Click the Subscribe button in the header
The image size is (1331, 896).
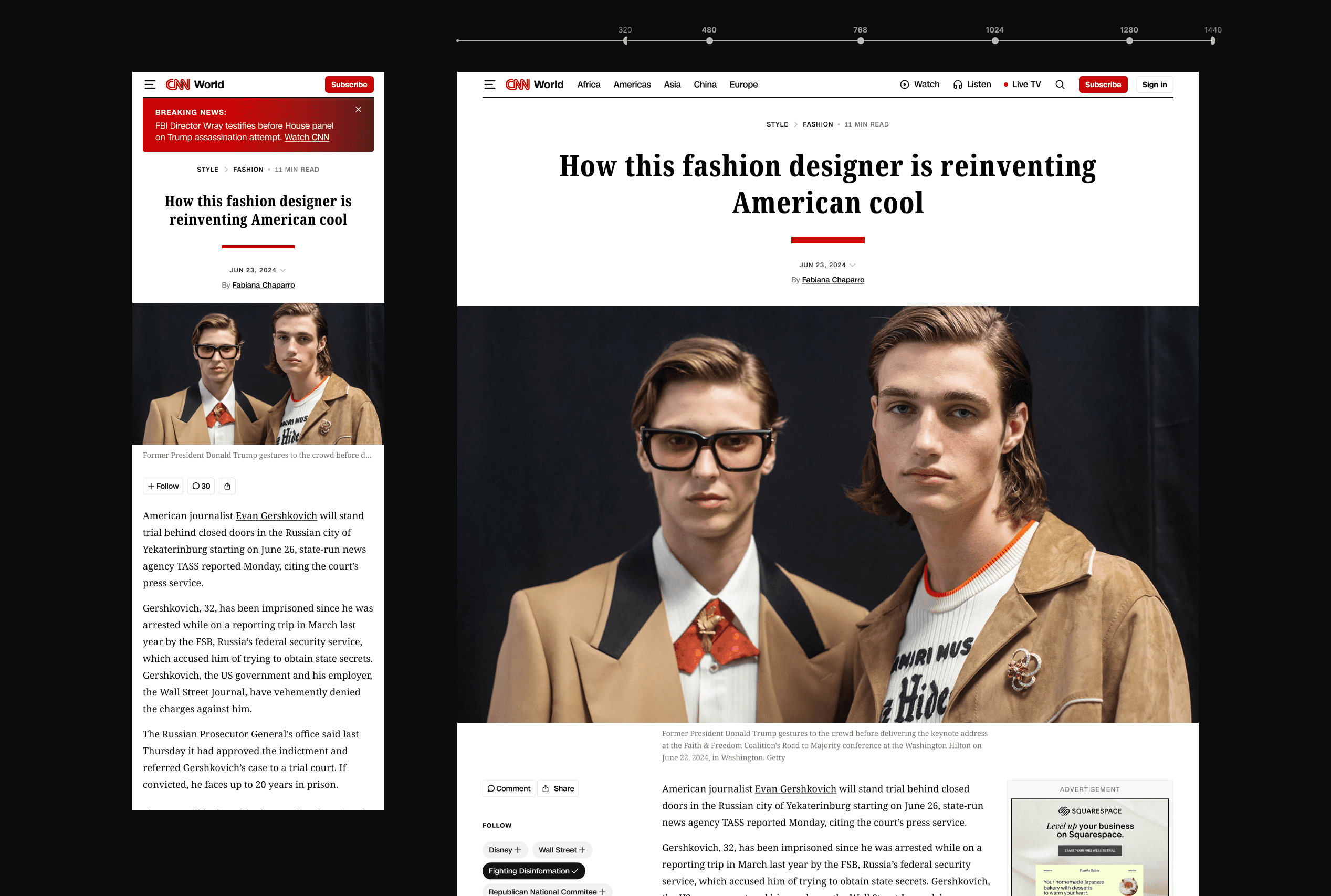[1103, 84]
